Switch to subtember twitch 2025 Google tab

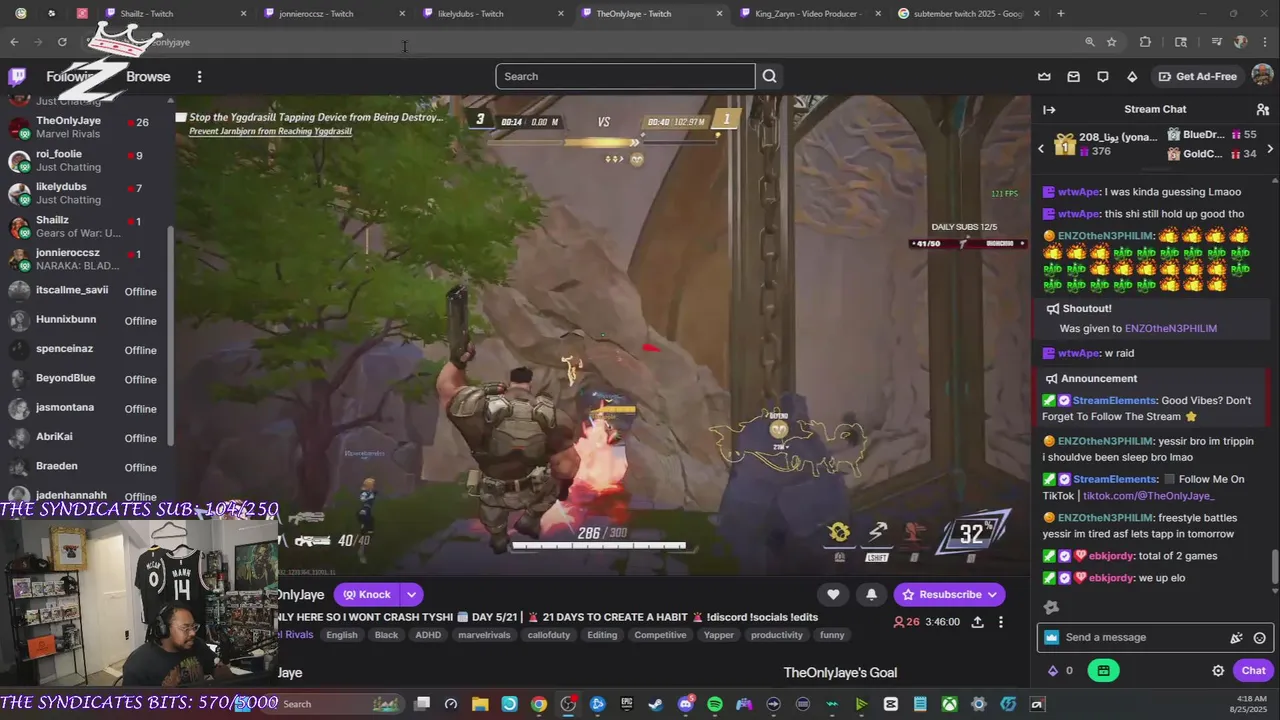click(x=971, y=14)
